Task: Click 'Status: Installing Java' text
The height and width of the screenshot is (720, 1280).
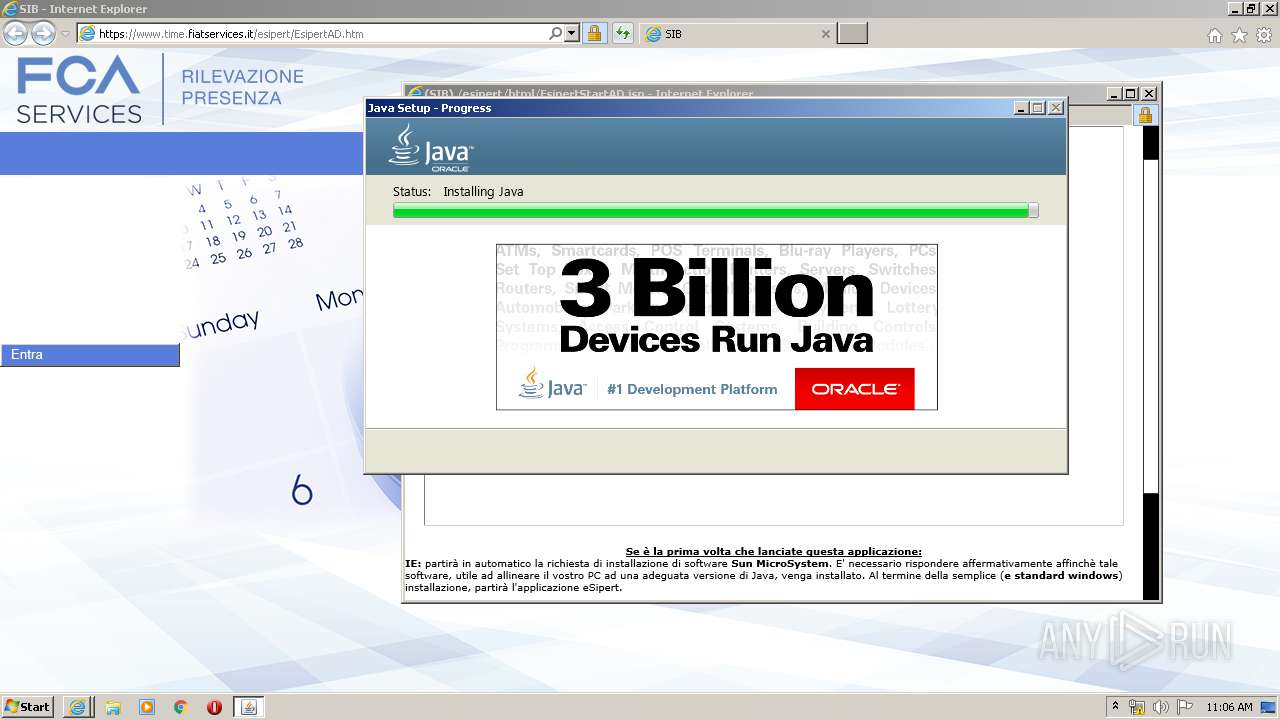Action: pyautogui.click(x=458, y=192)
